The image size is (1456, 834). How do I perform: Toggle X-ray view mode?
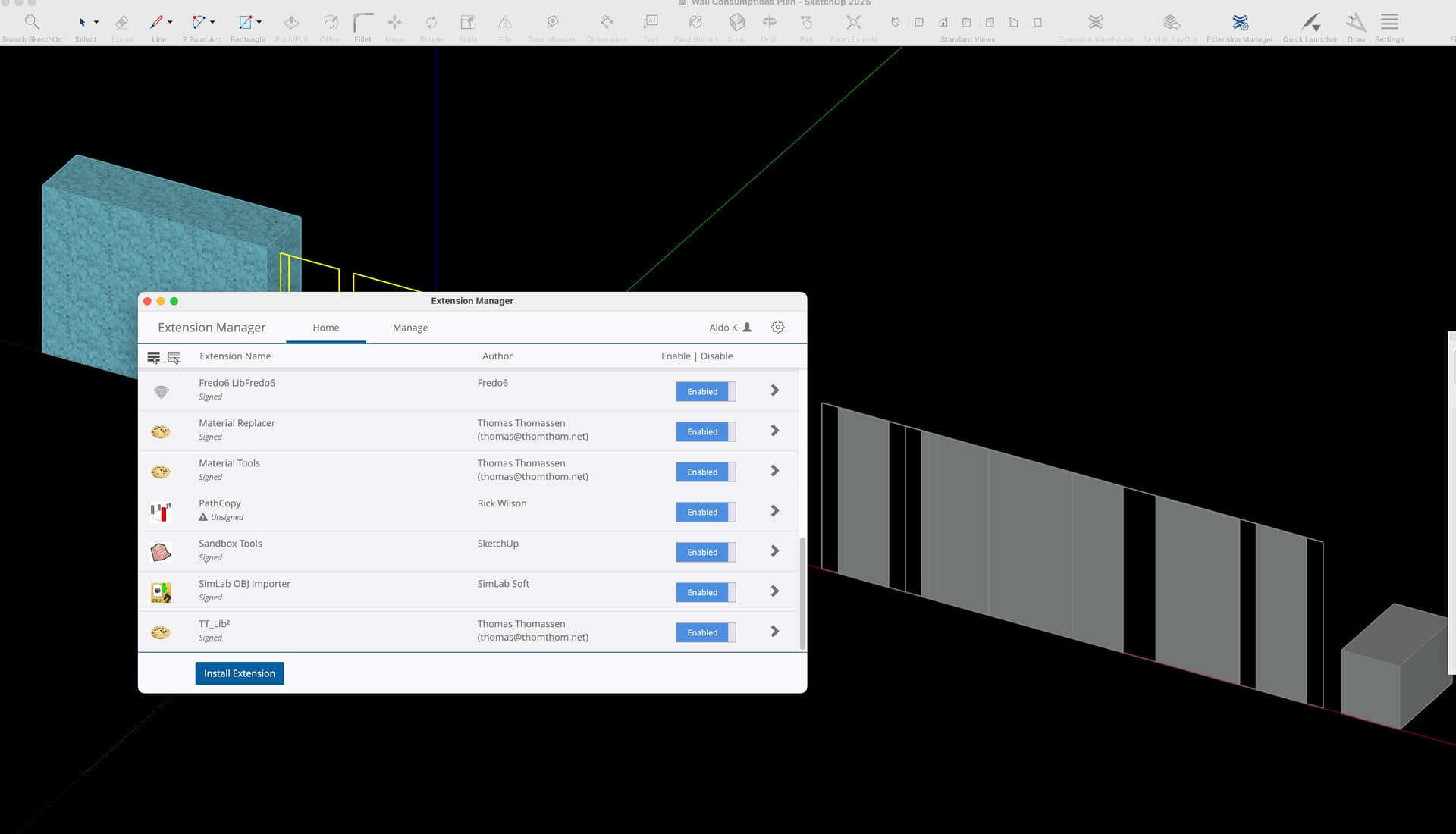[736, 23]
